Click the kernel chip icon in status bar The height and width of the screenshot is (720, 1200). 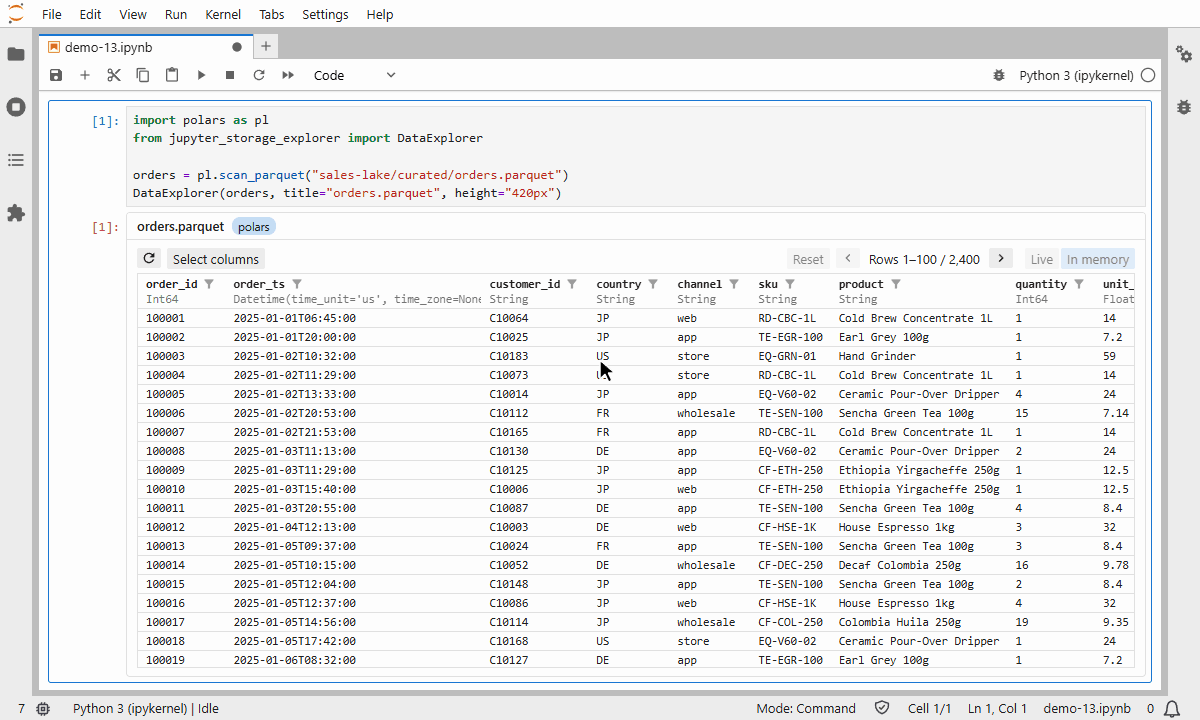click(x=43, y=708)
